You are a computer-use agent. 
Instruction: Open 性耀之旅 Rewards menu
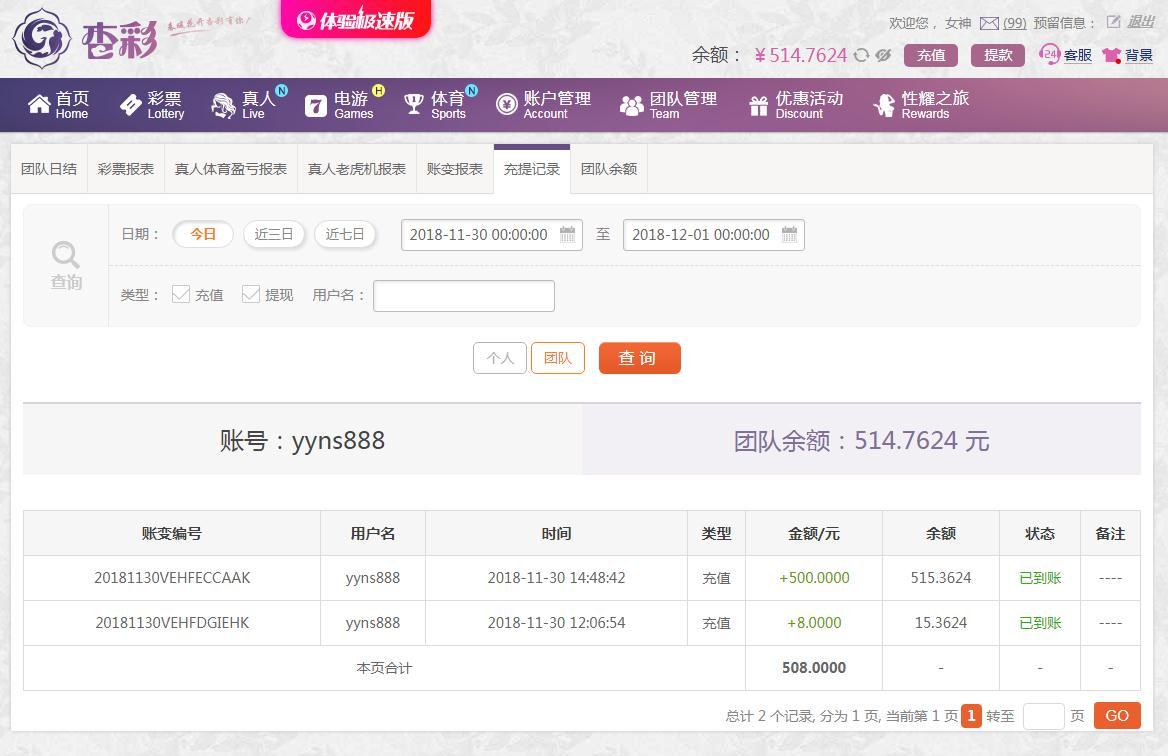(x=921, y=105)
